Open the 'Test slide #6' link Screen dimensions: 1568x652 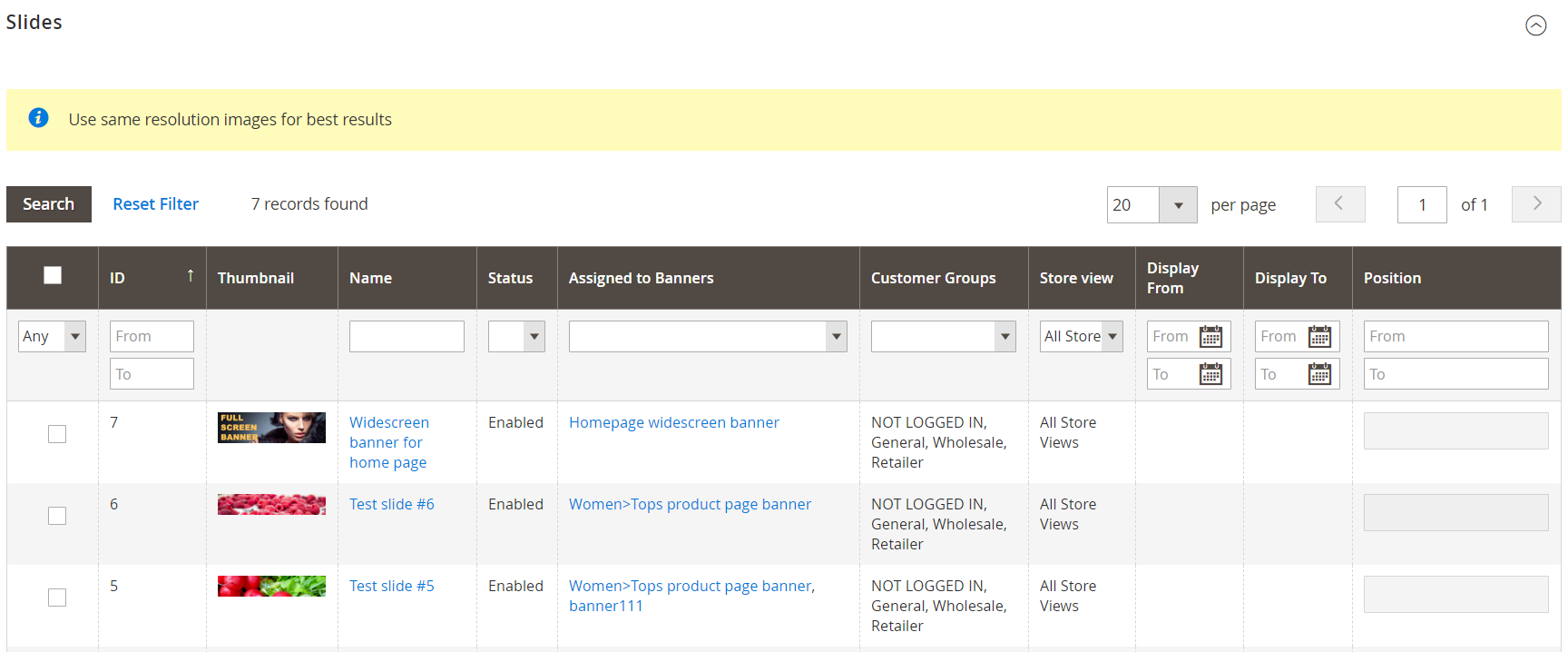392,504
